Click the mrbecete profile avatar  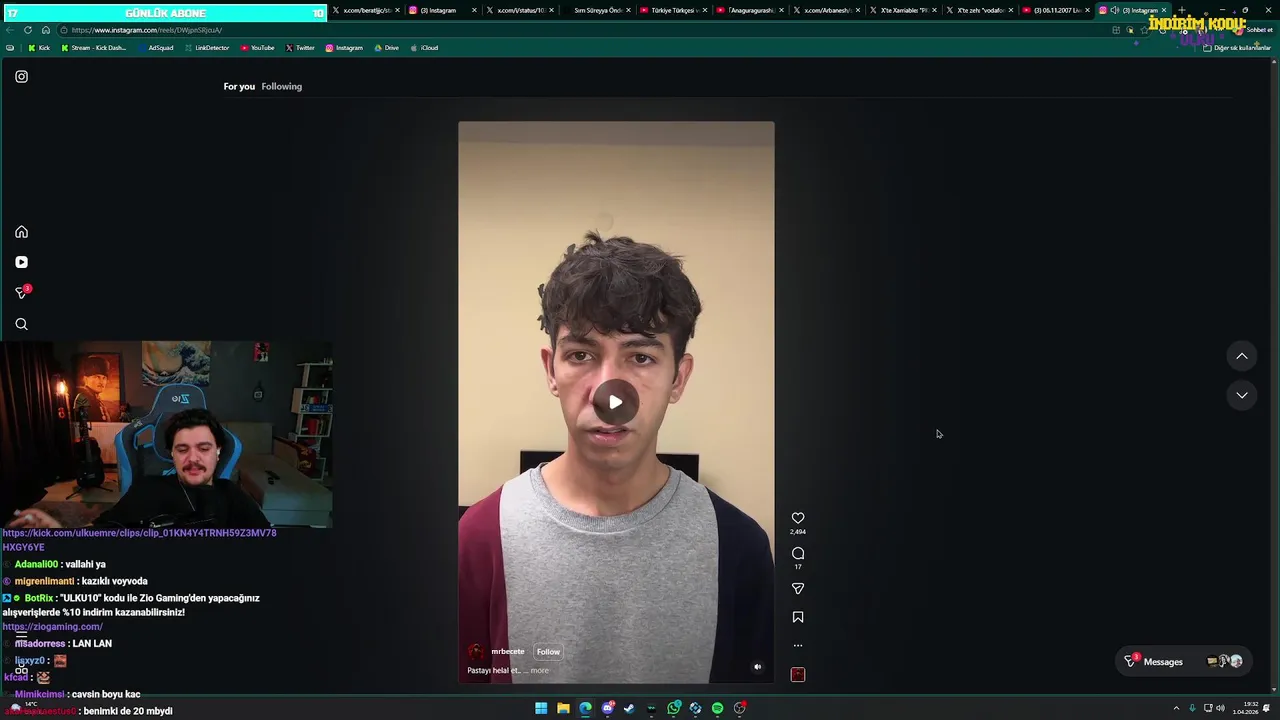476,651
